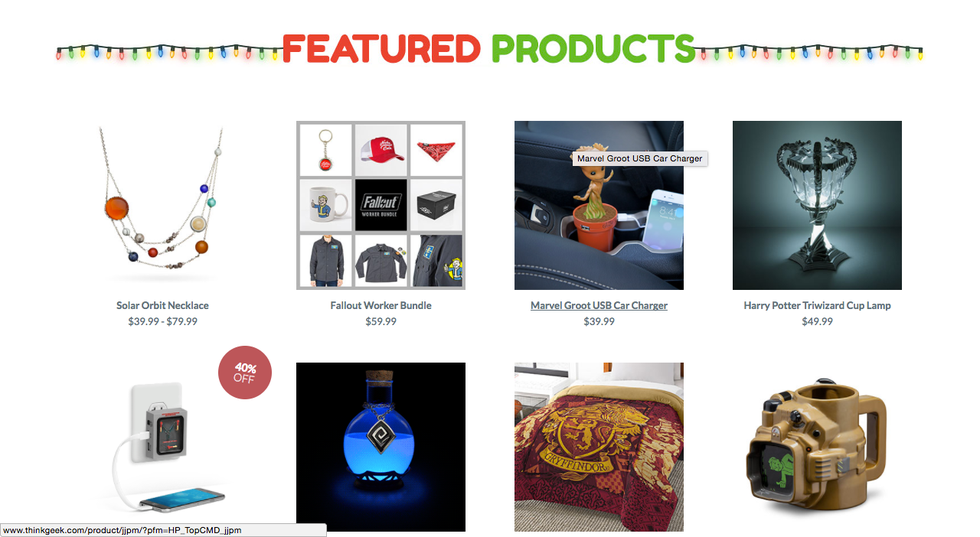The width and height of the screenshot is (980, 537).
Task: Click the $39.99 Groot charger price
Action: pyautogui.click(x=599, y=321)
